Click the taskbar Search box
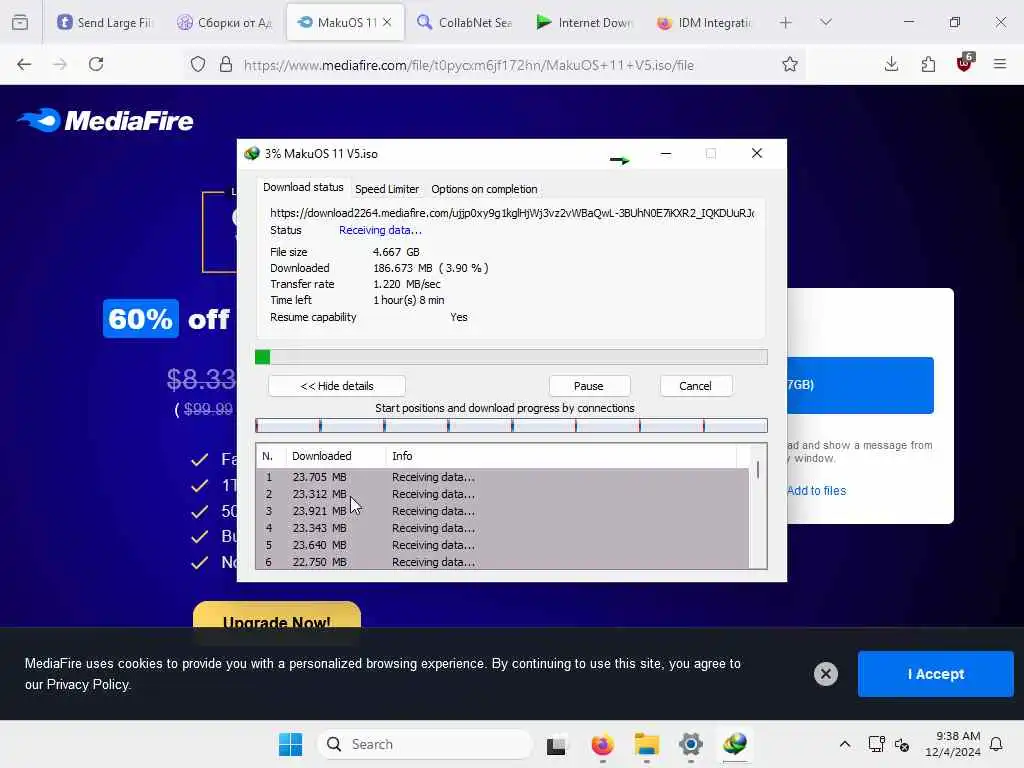 point(424,744)
